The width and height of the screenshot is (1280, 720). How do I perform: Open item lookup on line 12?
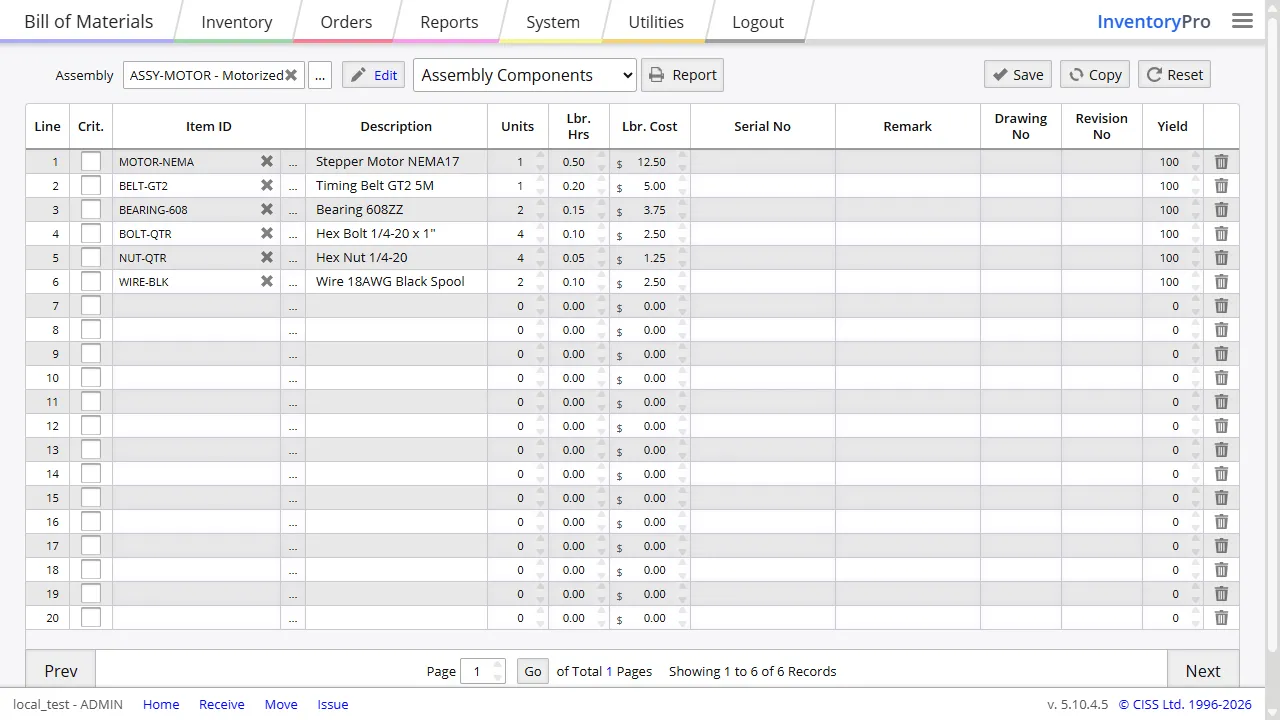click(x=293, y=426)
